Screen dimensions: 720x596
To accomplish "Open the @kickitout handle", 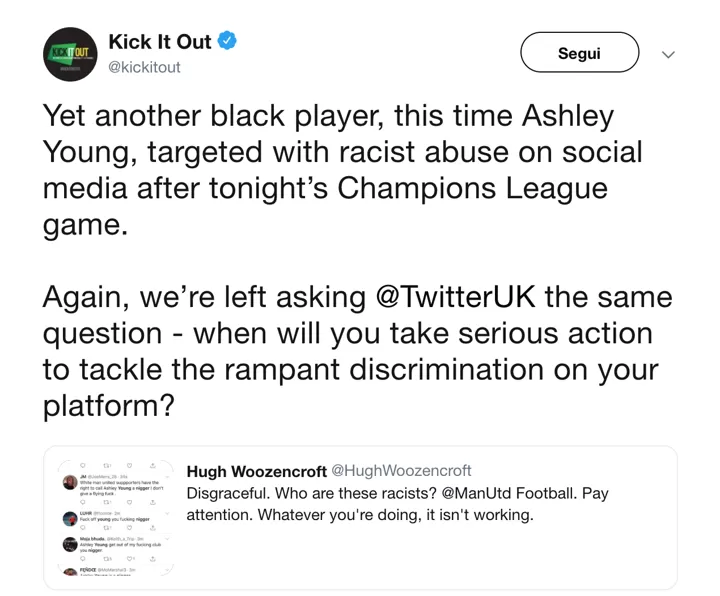I will 144,67.
